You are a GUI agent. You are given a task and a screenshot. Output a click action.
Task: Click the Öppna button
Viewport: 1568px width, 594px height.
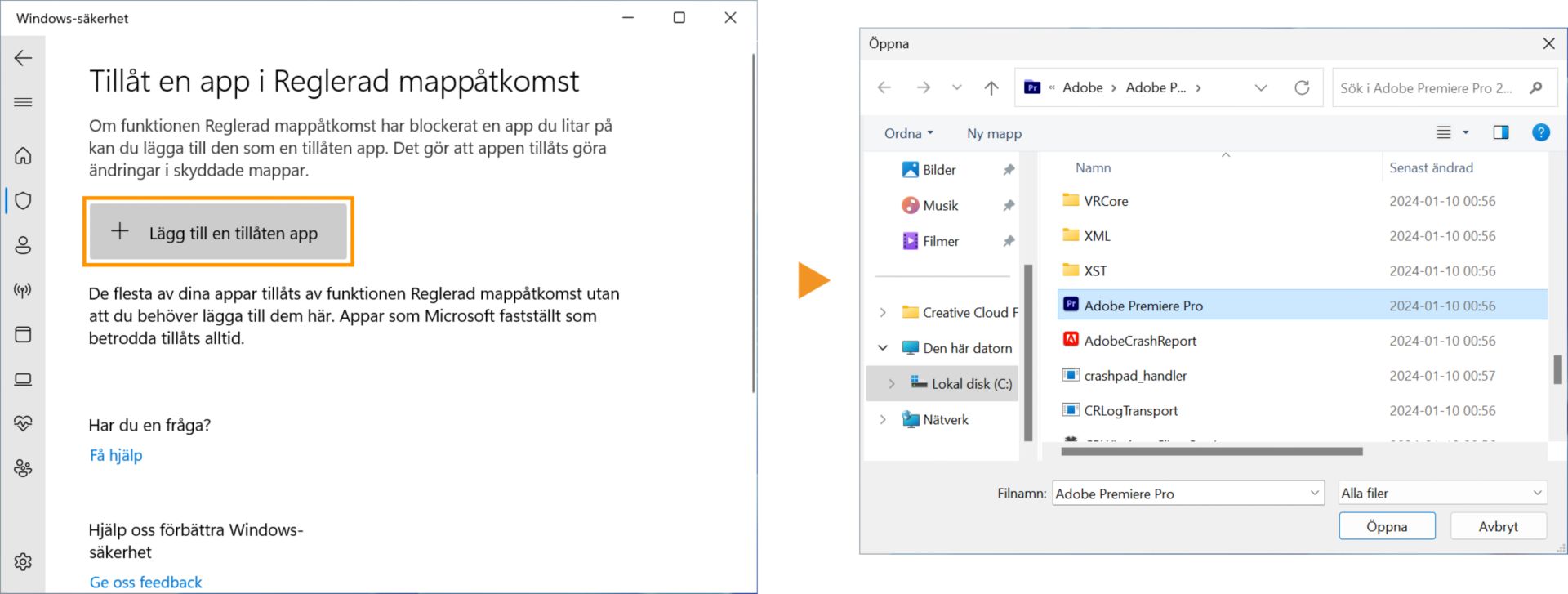tap(1387, 526)
